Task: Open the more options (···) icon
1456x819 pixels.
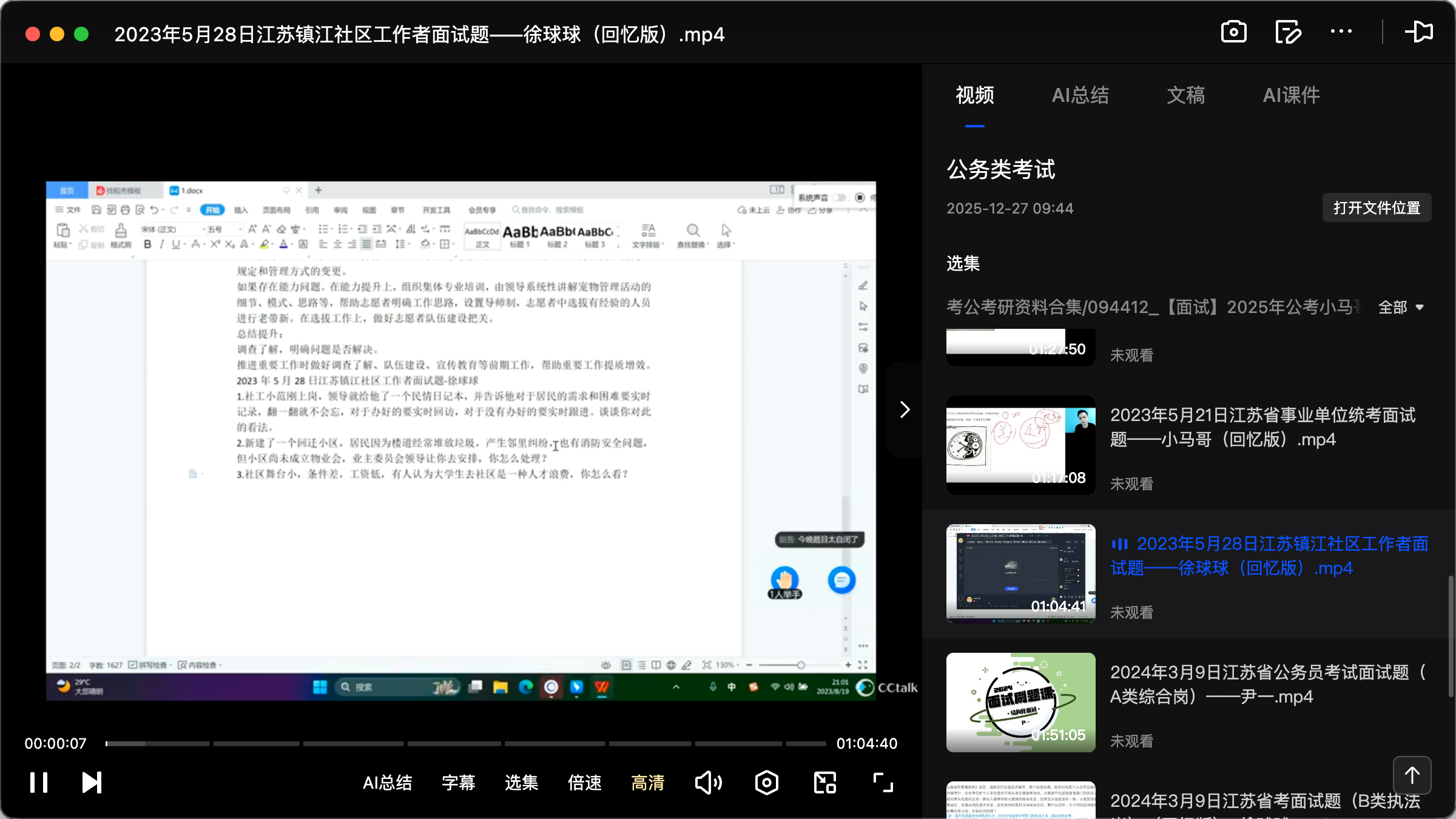Action: (x=1341, y=32)
